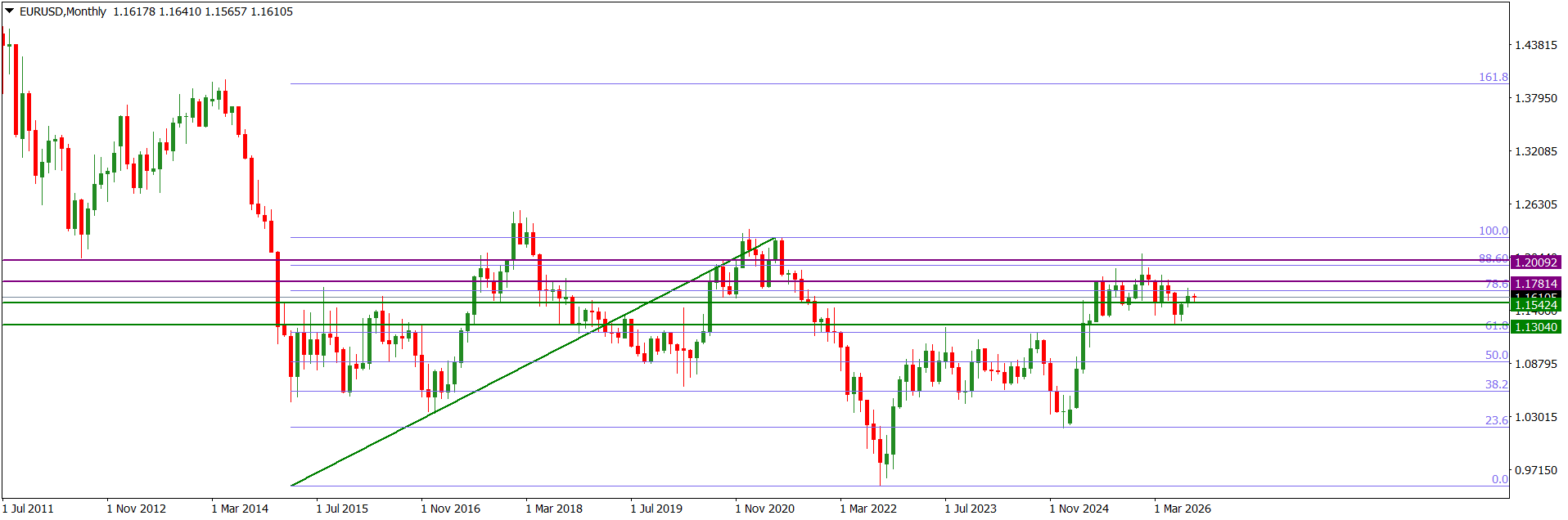This screenshot has width=1568, height=520.
Task: Click the 1.37950 price axis value
Action: coord(1536,98)
